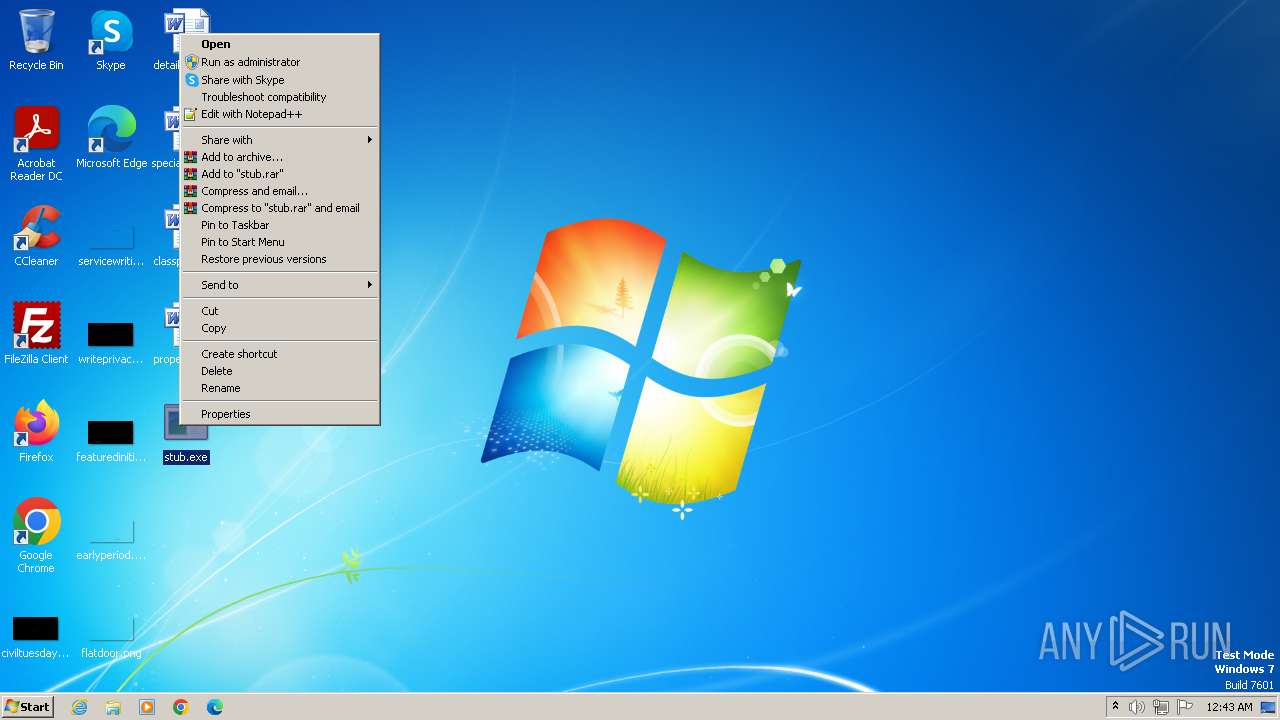The width and height of the screenshot is (1280, 720).
Task: Open Action Center flag icon
Action: 1185,707
